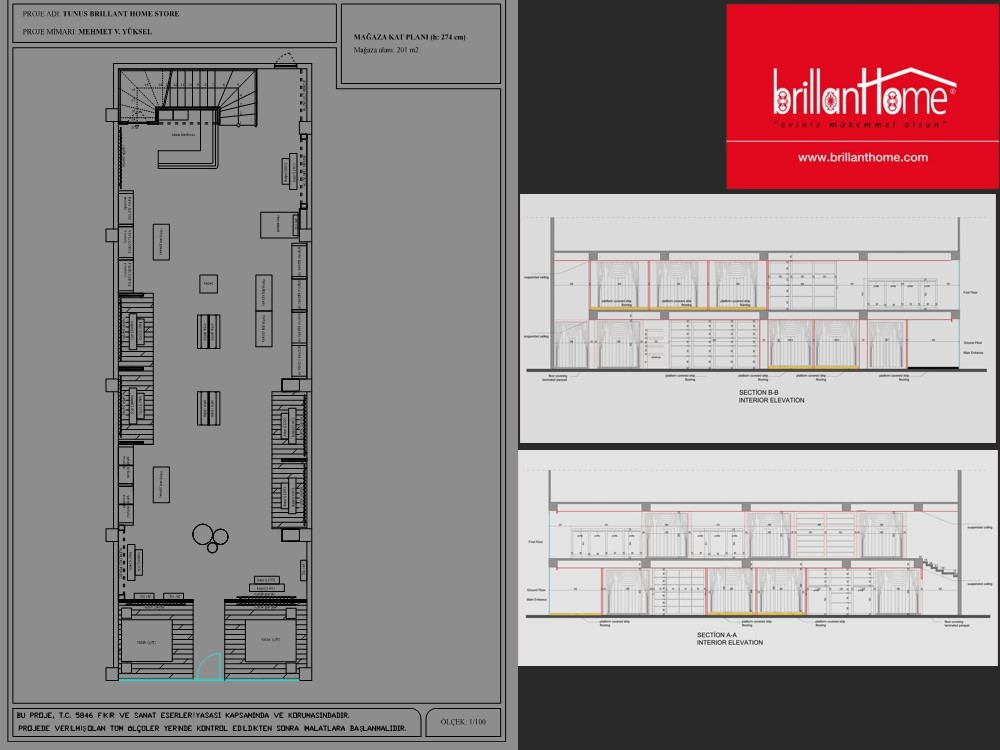Screen dimensions: 1000x750
Task: Click the 'SECTION A-A INTERIOR ELEVATION' caption
Action: (730, 638)
